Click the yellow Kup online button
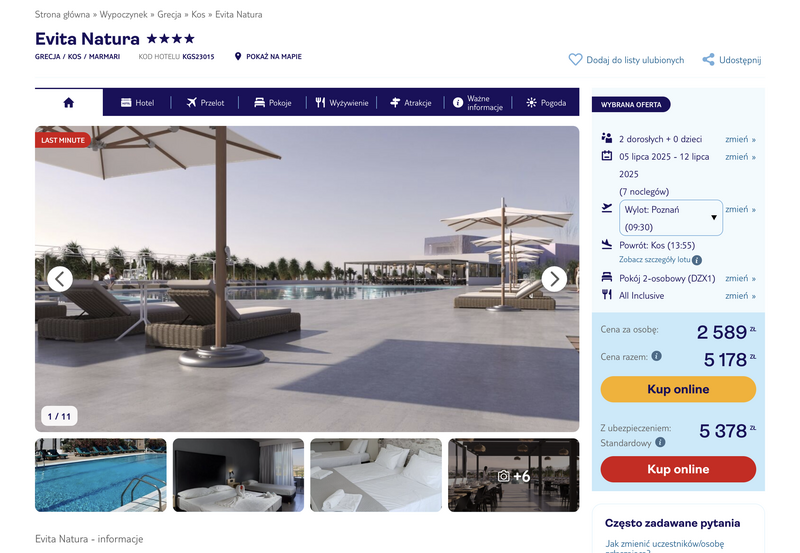 point(678,389)
